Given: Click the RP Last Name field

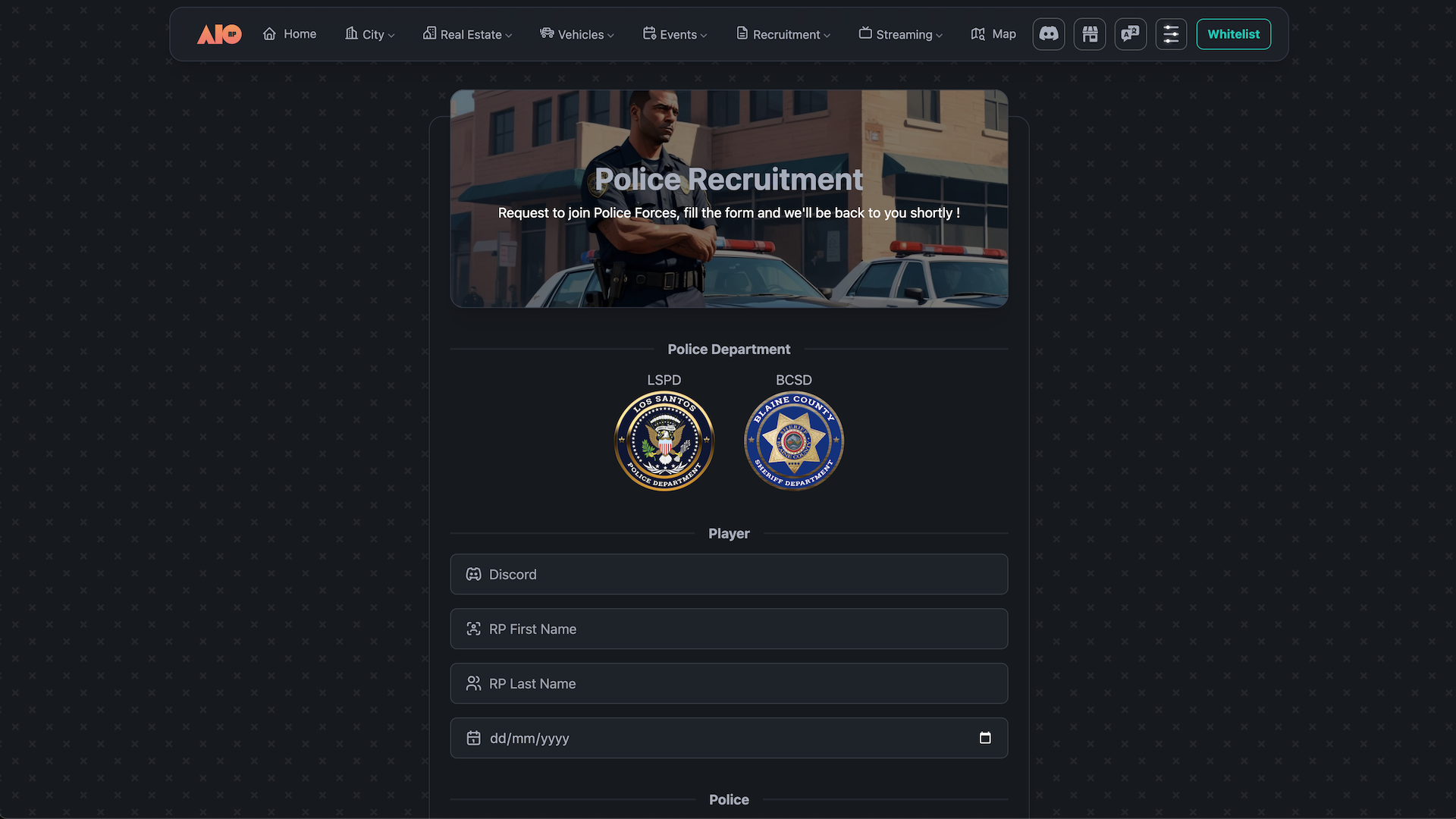Looking at the screenshot, I should coord(729,683).
